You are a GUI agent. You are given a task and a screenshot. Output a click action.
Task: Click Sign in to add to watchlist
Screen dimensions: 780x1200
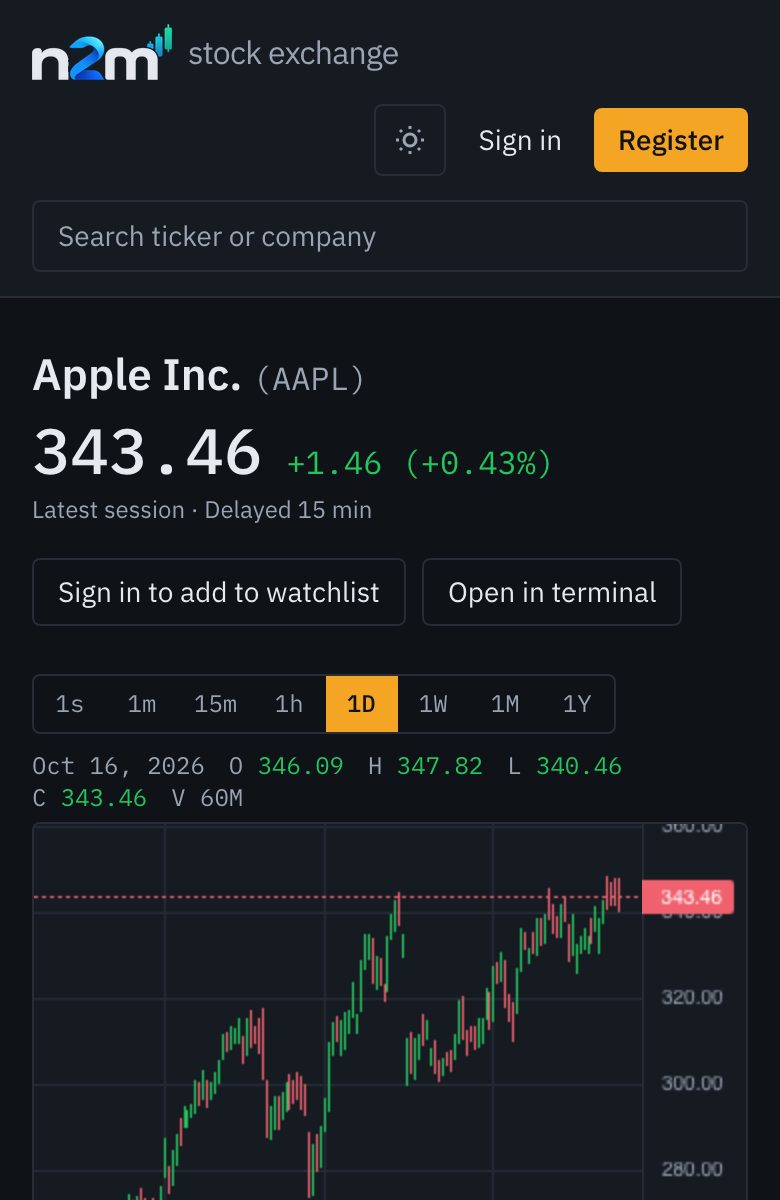coord(219,592)
